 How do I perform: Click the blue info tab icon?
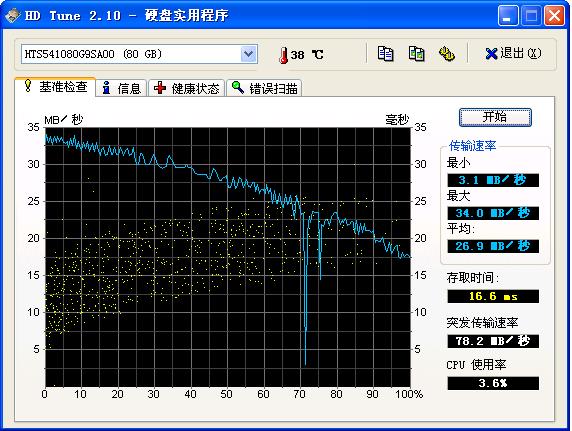pos(107,88)
